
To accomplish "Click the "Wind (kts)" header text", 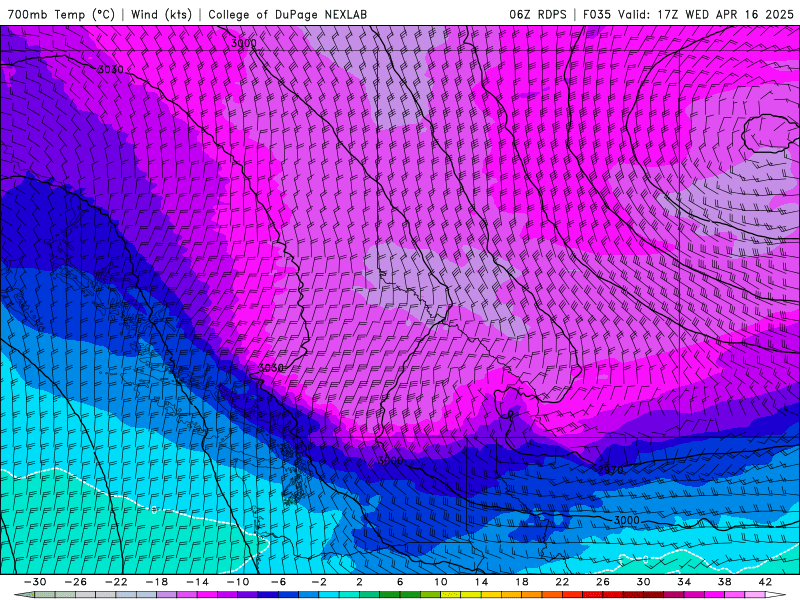I will pos(161,14).
